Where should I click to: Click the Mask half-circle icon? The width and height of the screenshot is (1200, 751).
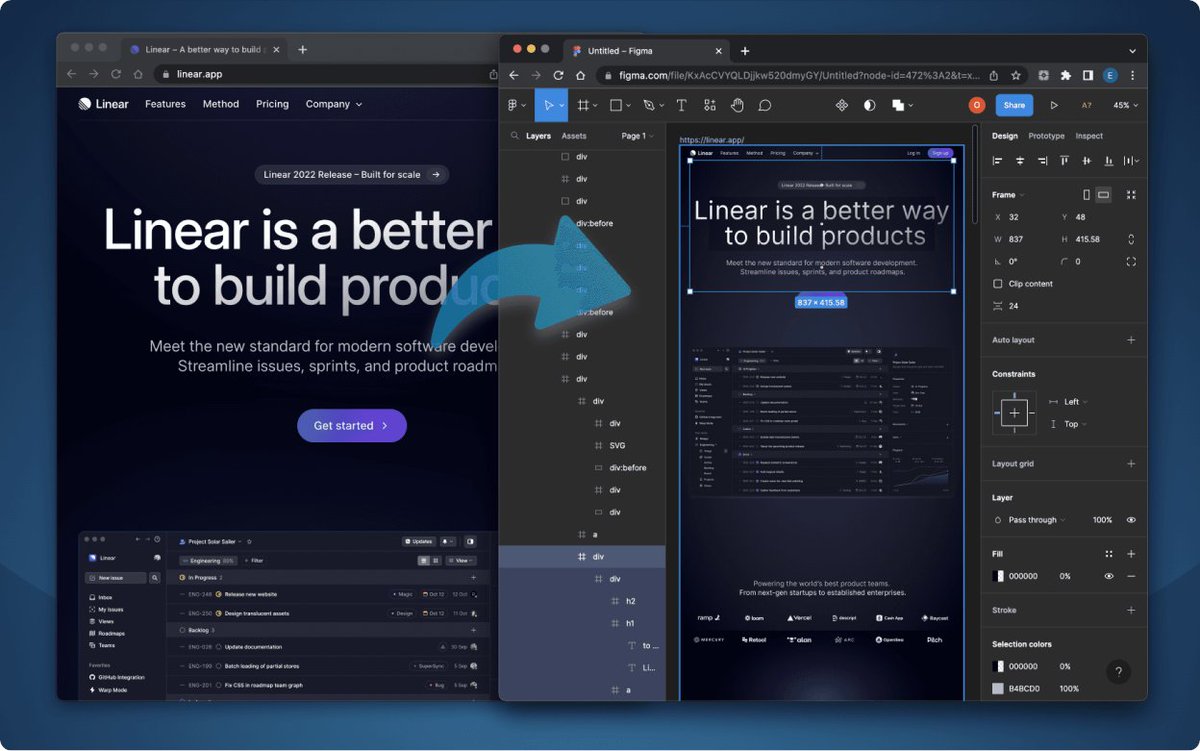click(869, 105)
